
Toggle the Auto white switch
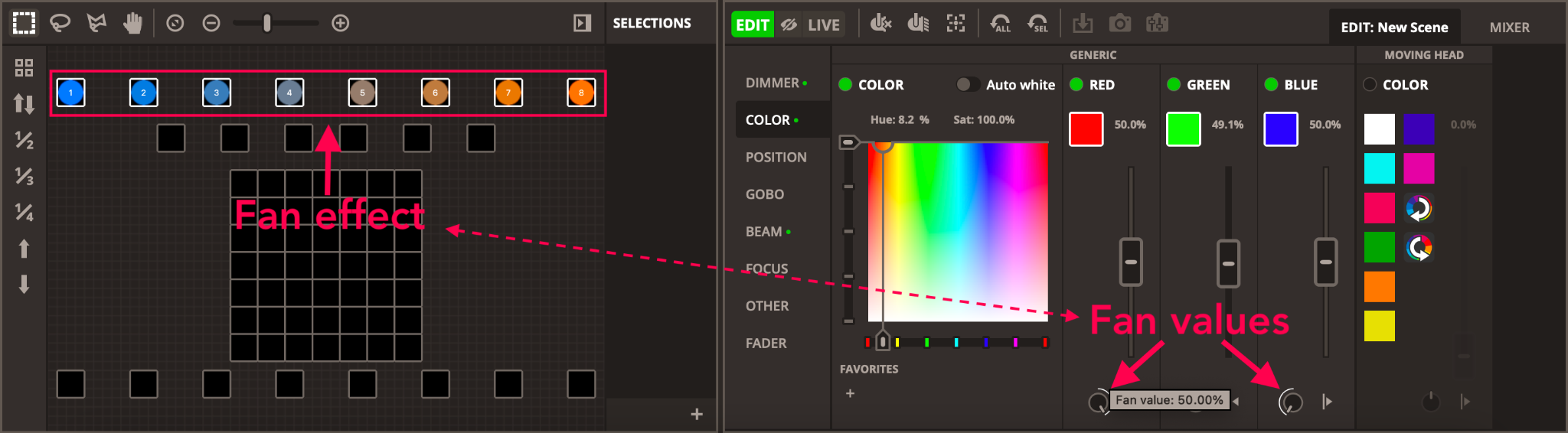pyautogui.click(x=968, y=84)
